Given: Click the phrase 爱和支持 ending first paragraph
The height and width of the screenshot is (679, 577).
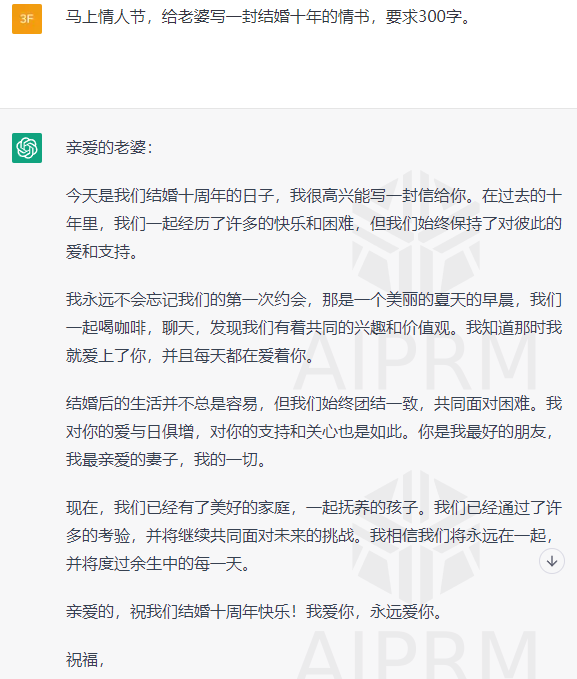Looking at the screenshot, I should tap(97, 252).
